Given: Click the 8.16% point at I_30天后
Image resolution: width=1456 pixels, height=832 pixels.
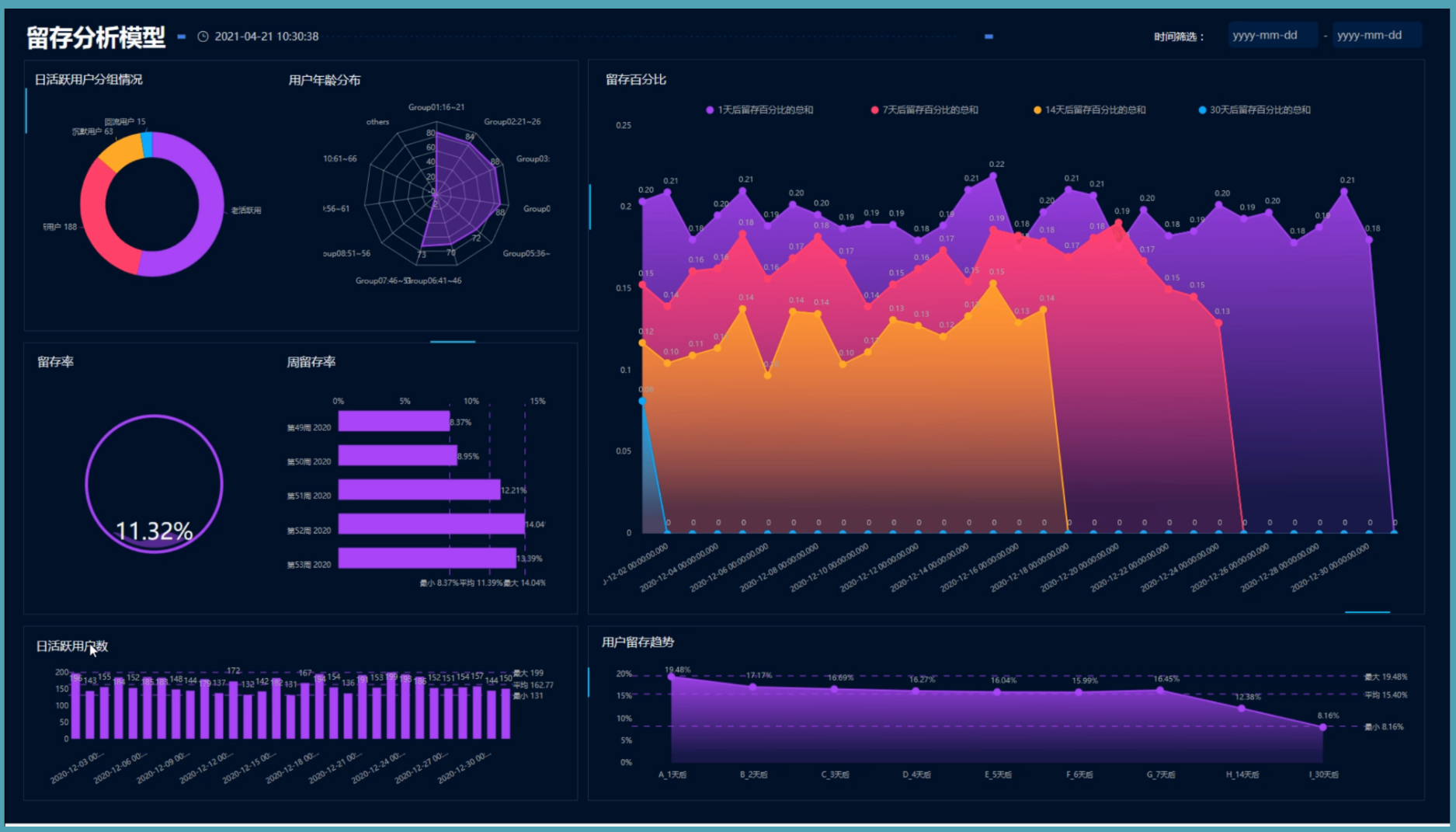Looking at the screenshot, I should (x=1323, y=727).
